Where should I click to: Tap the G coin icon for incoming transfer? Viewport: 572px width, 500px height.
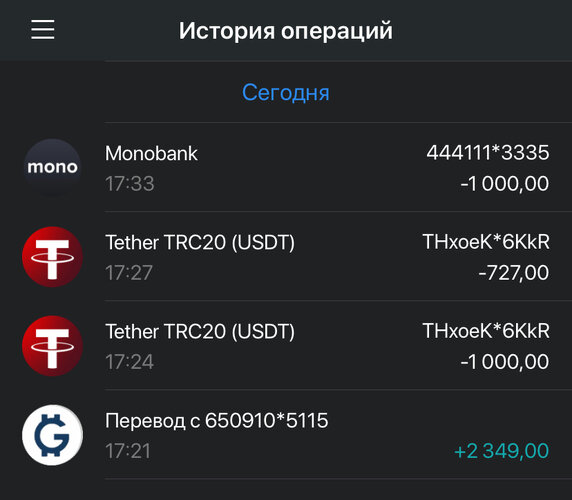click(53, 435)
